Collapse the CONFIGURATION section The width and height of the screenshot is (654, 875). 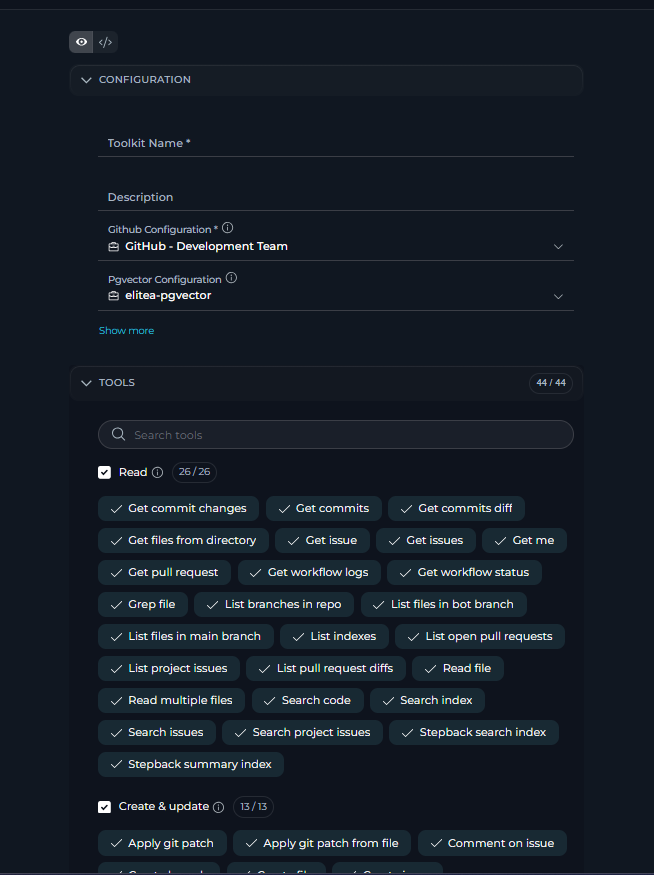point(326,80)
